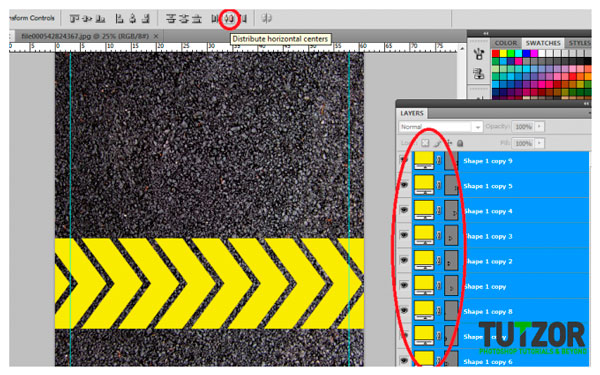Switch to the Styles tab
The image size is (600, 375).
click(x=579, y=43)
